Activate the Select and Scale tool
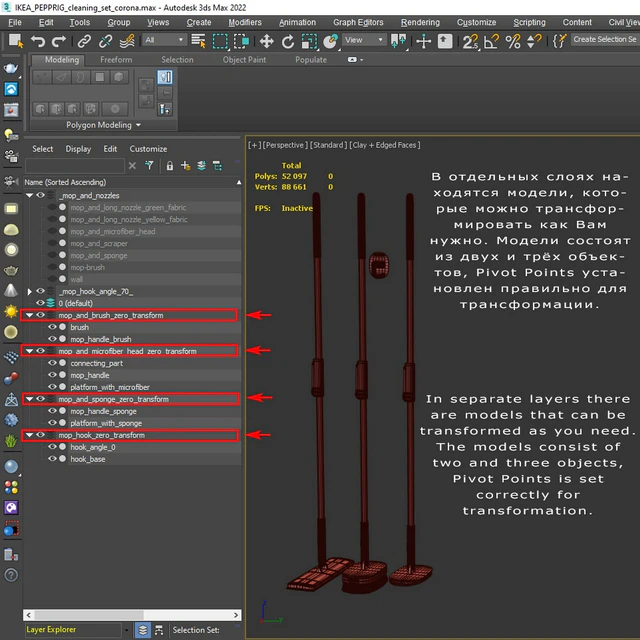Screen dimensions: 640x640 (309, 41)
